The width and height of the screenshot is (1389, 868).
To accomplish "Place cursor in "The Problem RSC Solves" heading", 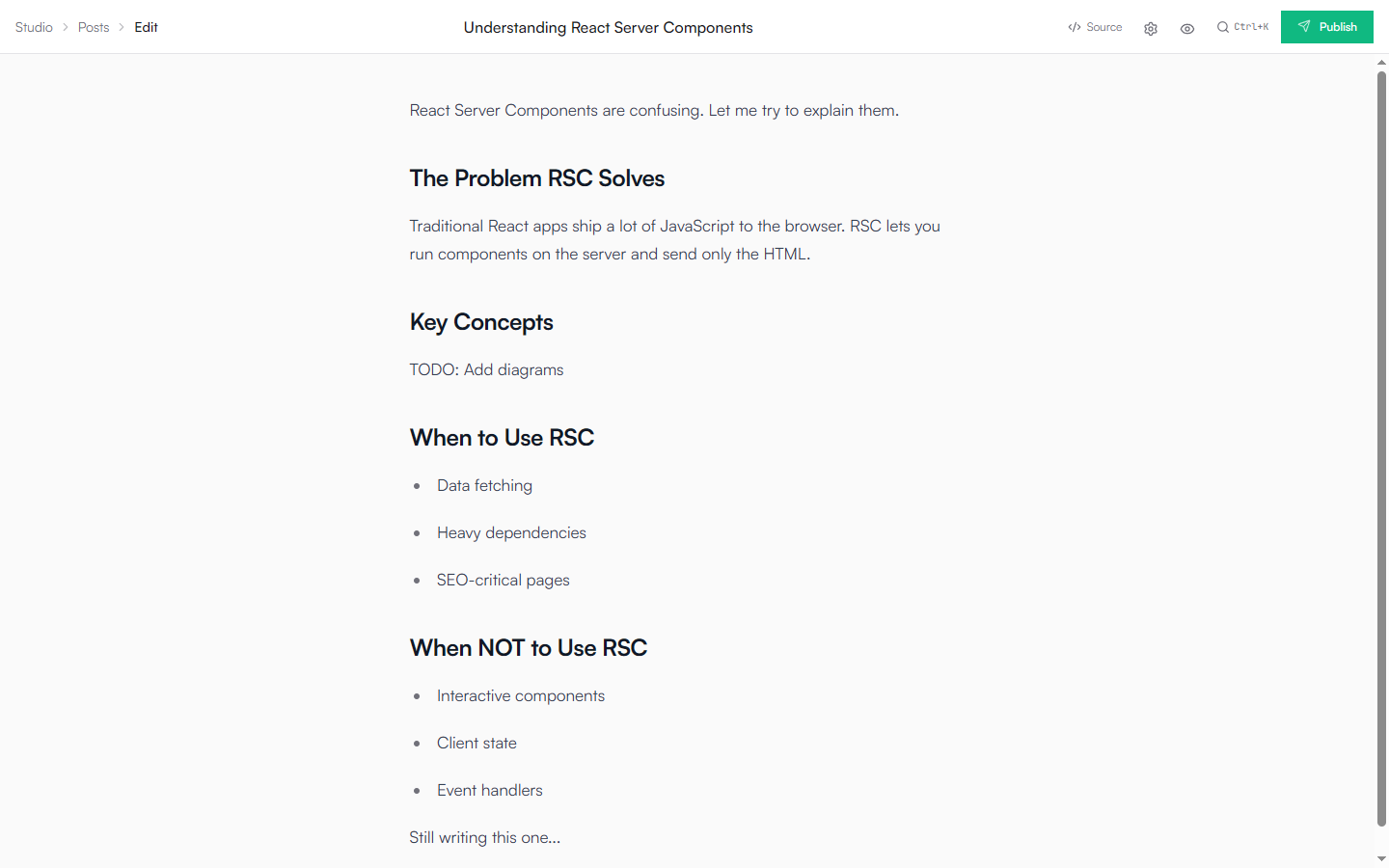I will click(537, 178).
